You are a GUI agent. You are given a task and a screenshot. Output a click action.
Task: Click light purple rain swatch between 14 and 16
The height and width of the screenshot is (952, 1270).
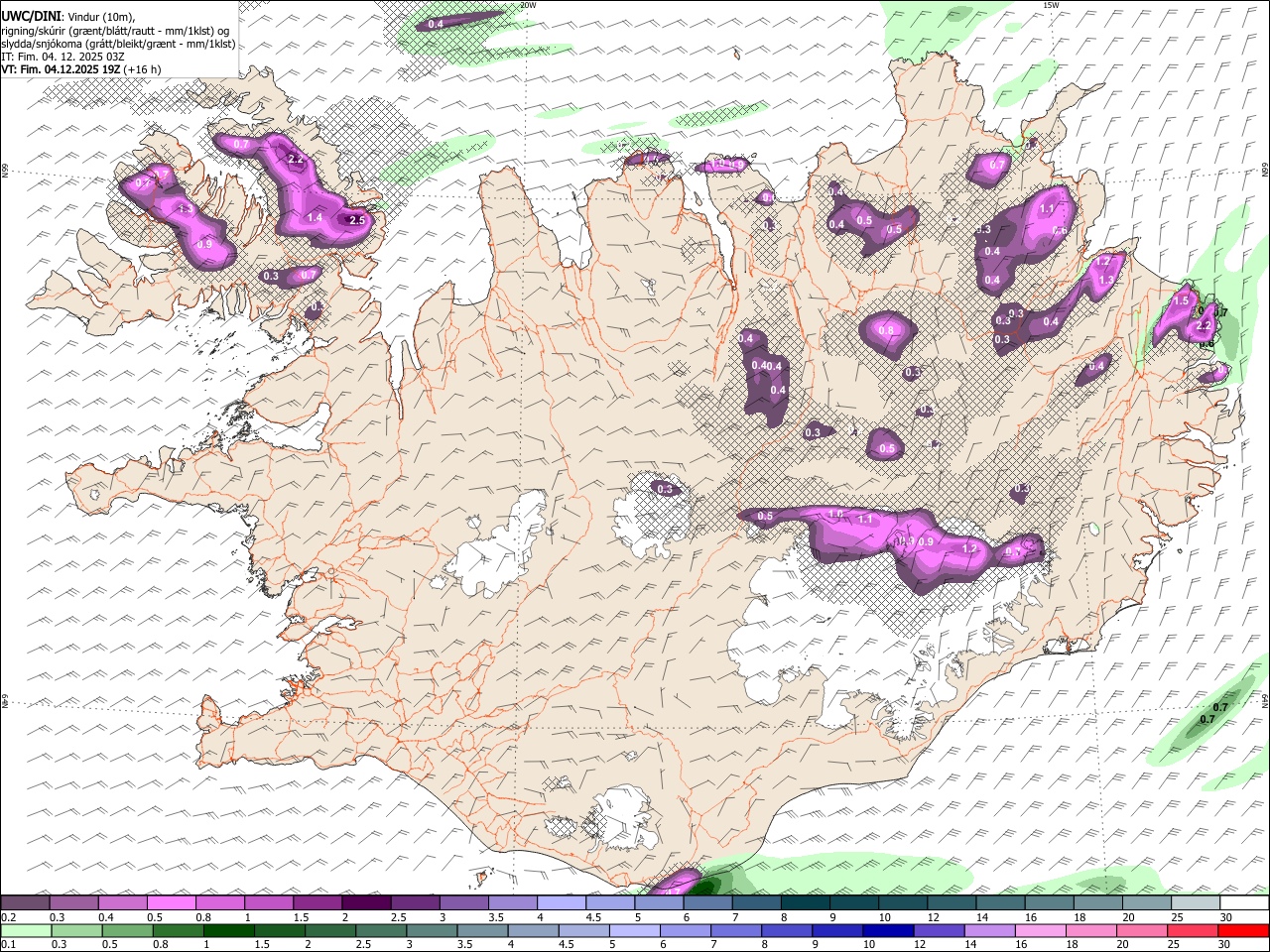pos(990,930)
